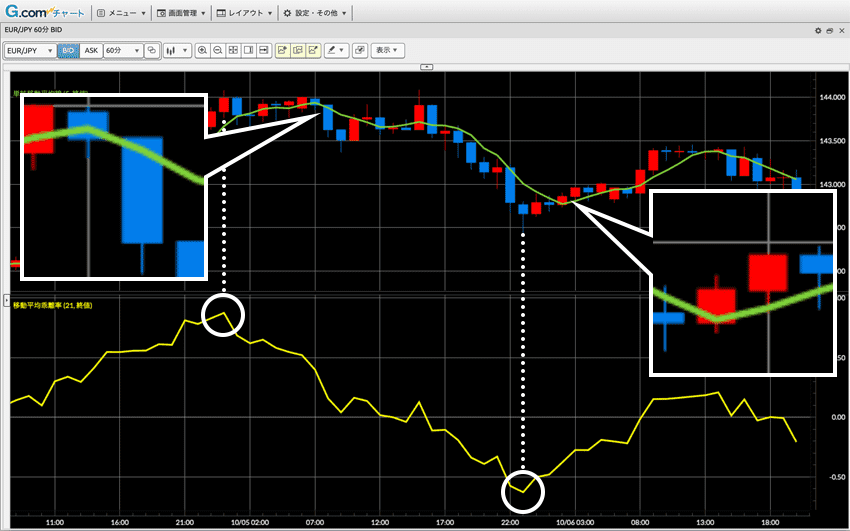
Task: Open the 画面管理 menu
Action: tap(181, 13)
